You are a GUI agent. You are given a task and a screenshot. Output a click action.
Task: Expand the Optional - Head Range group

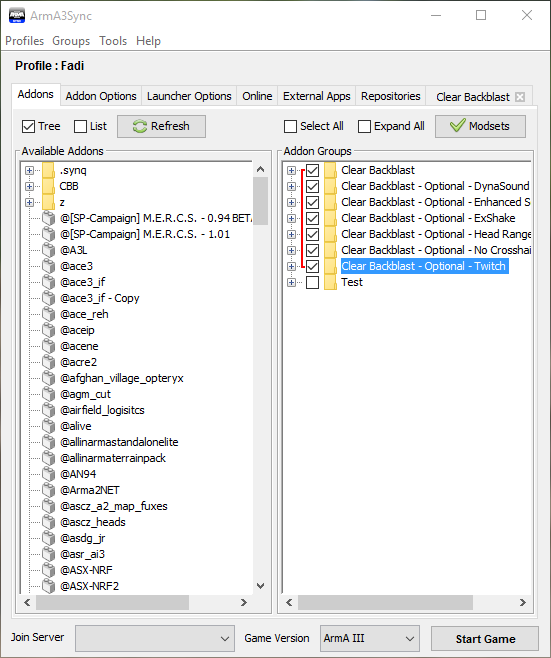[291, 234]
